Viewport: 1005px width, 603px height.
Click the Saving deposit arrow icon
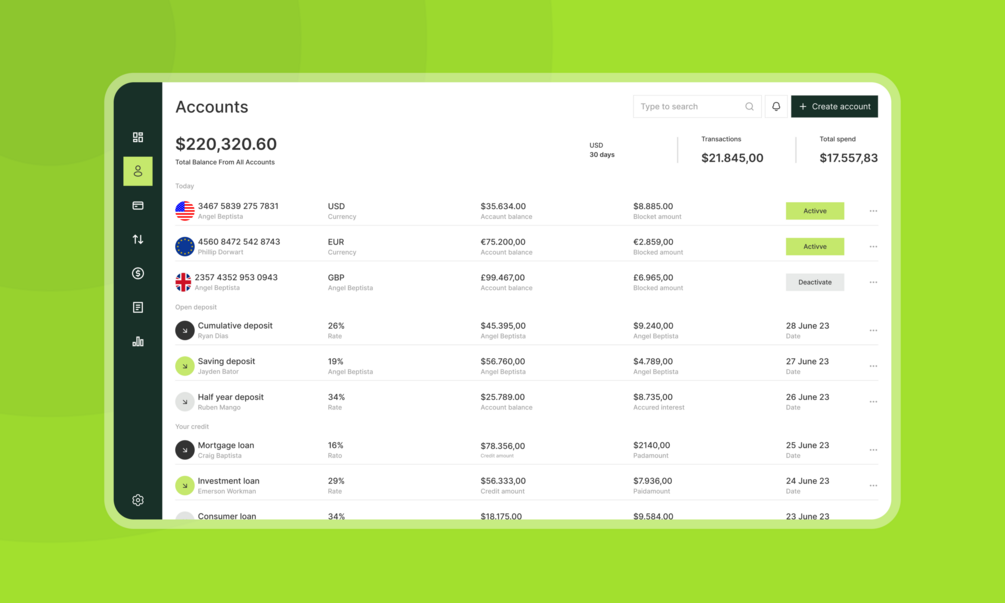(x=185, y=366)
